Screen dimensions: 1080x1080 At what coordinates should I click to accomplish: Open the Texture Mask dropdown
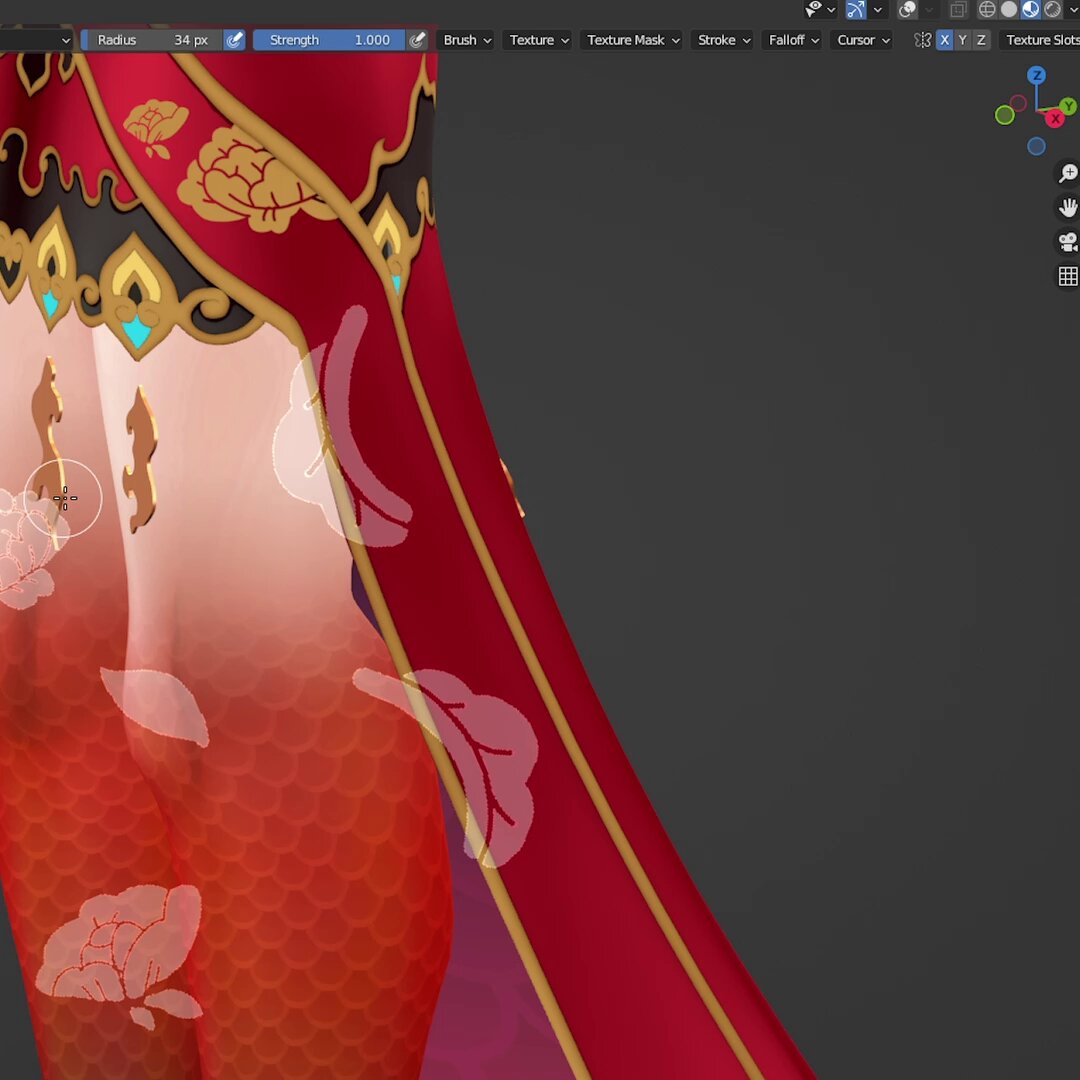tap(633, 40)
